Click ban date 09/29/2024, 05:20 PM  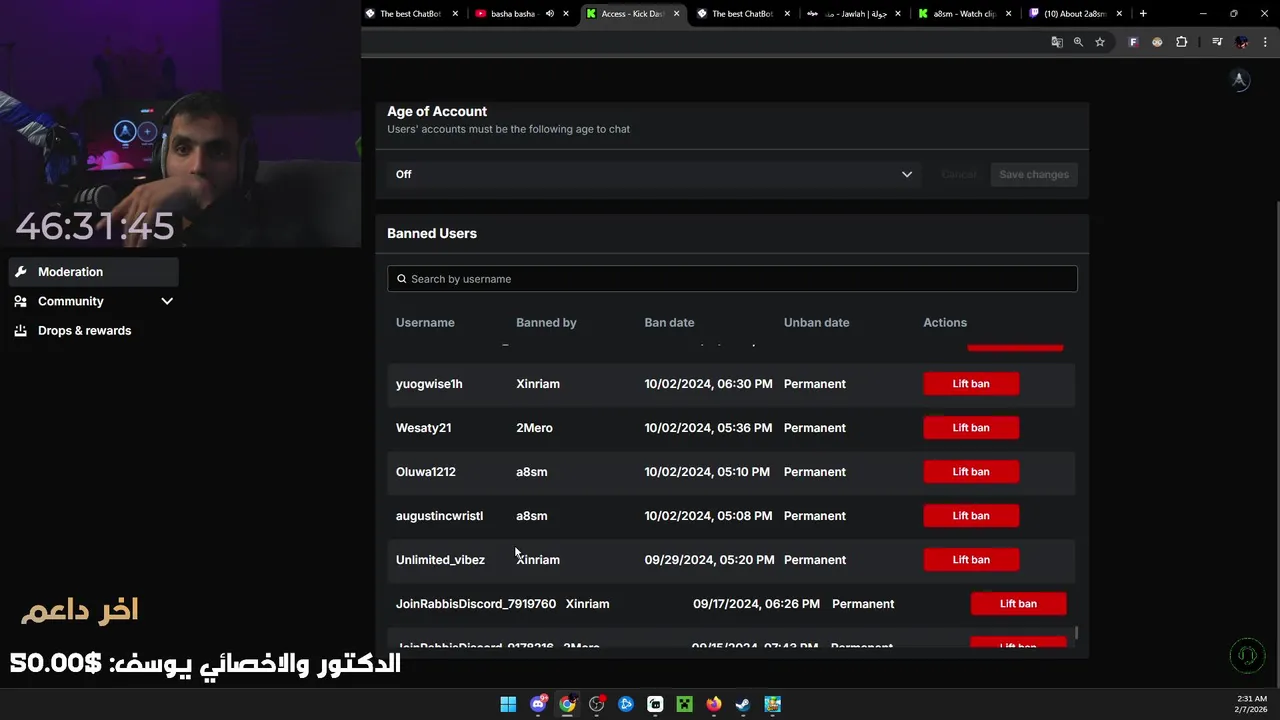(709, 560)
